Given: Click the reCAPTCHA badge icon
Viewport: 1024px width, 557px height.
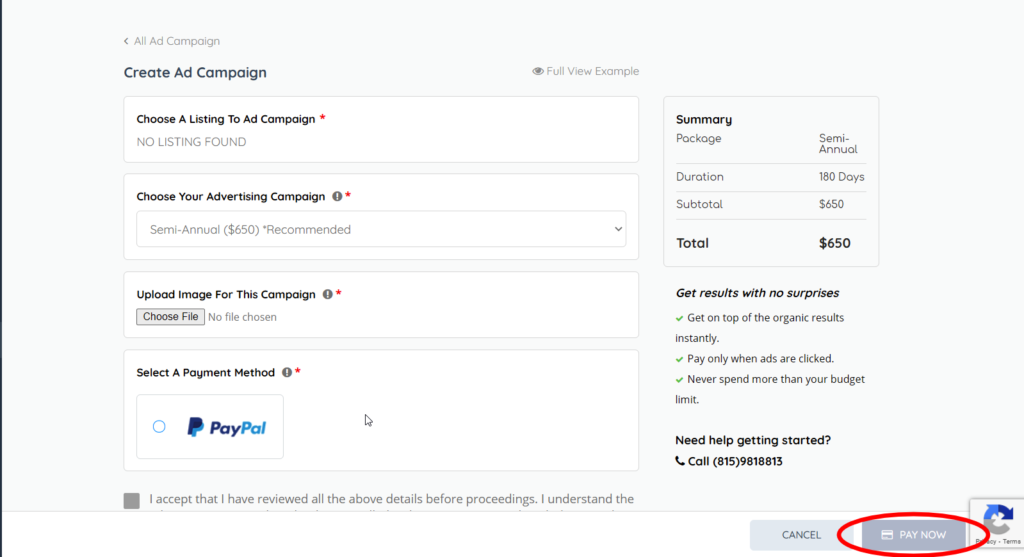Looking at the screenshot, I should coord(998,519).
